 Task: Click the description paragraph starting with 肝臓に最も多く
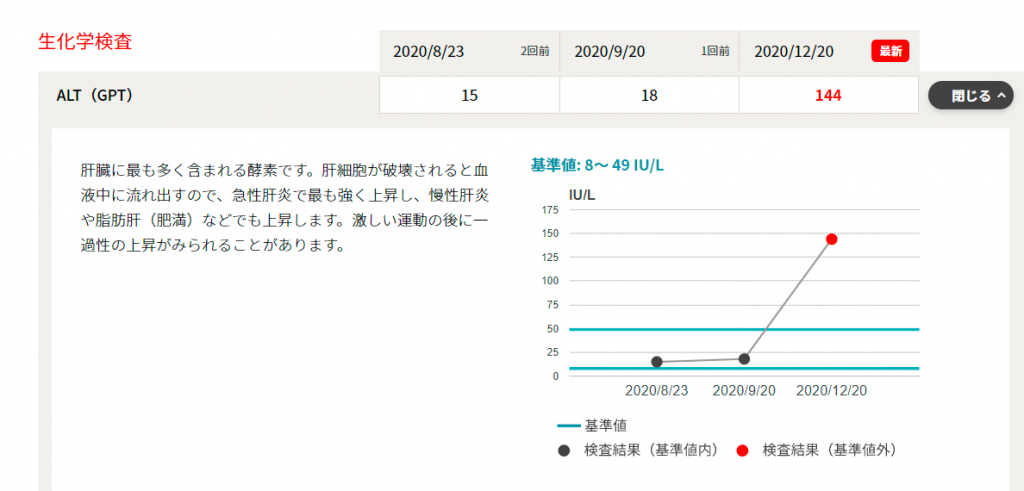click(x=284, y=209)
